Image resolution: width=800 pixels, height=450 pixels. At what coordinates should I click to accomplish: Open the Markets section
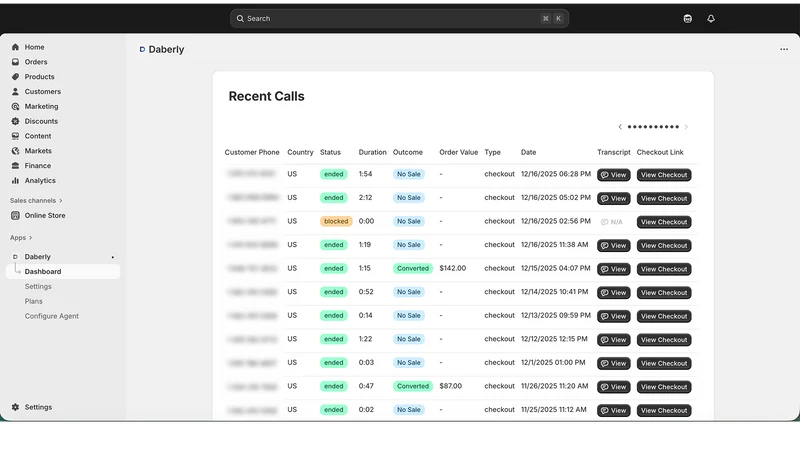38,151
